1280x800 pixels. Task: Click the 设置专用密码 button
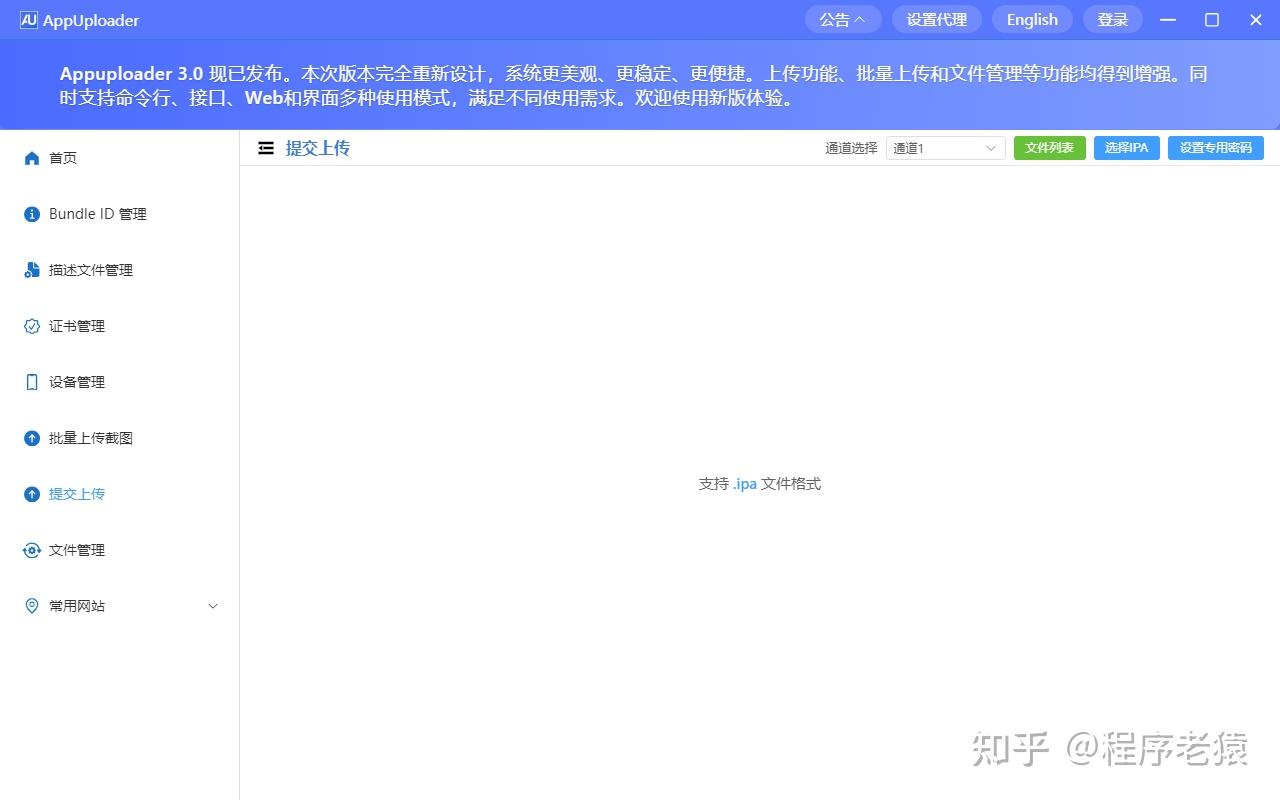pyautogui.click(x=1216, y=148)
